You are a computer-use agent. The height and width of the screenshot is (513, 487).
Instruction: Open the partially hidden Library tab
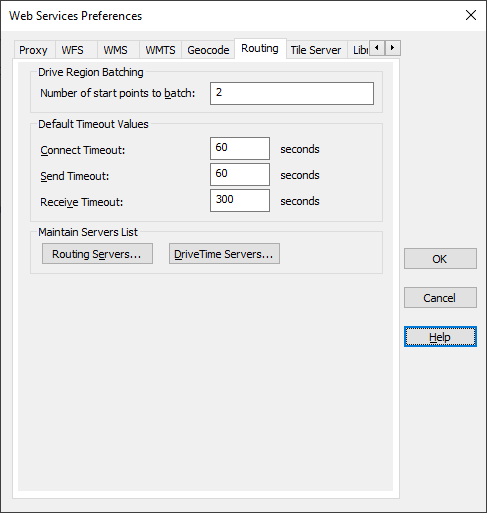tap(360, 50)
